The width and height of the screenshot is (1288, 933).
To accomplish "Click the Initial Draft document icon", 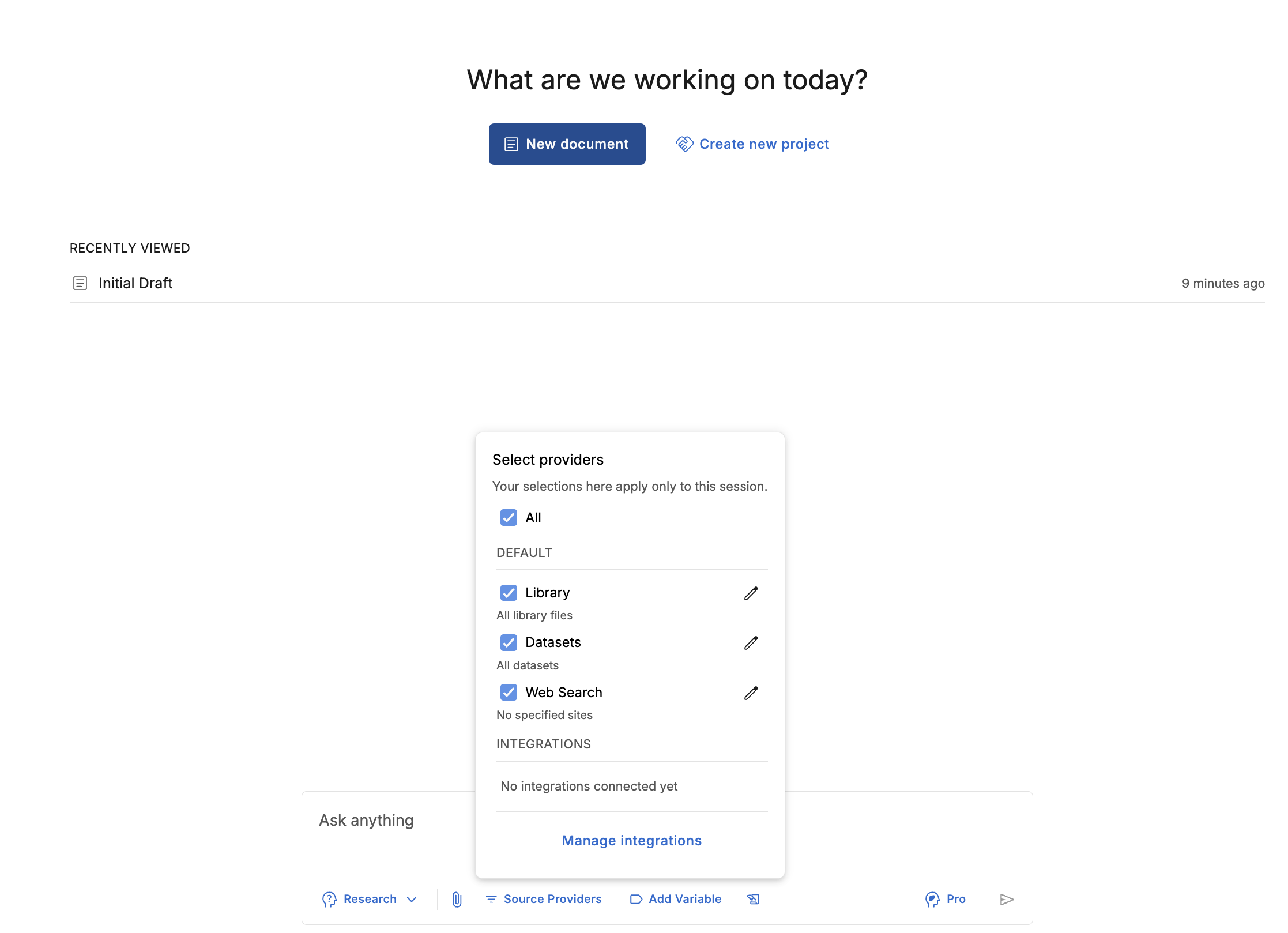I will point(80,283).
